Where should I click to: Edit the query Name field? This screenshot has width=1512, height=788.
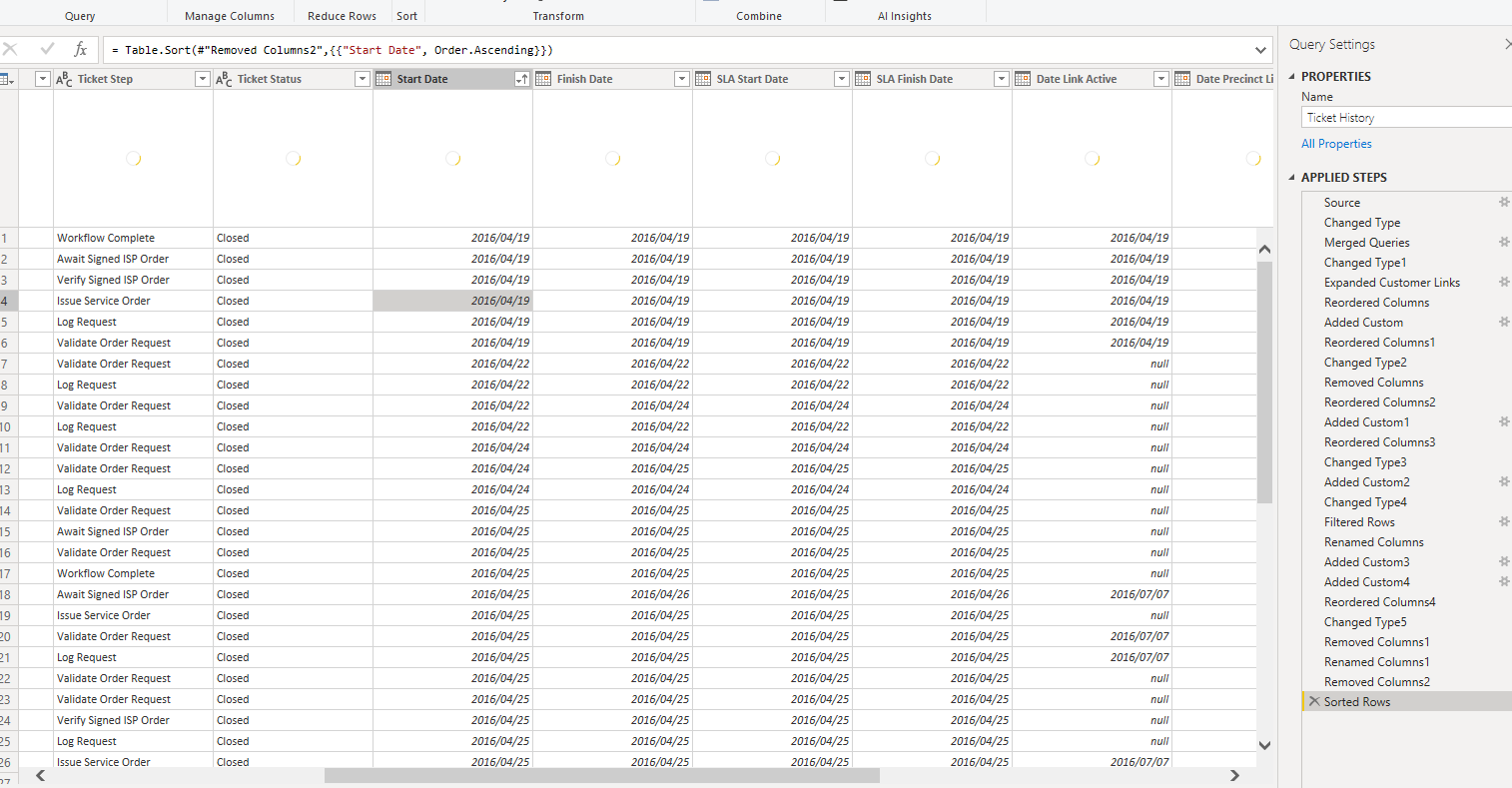(1406, 118)
